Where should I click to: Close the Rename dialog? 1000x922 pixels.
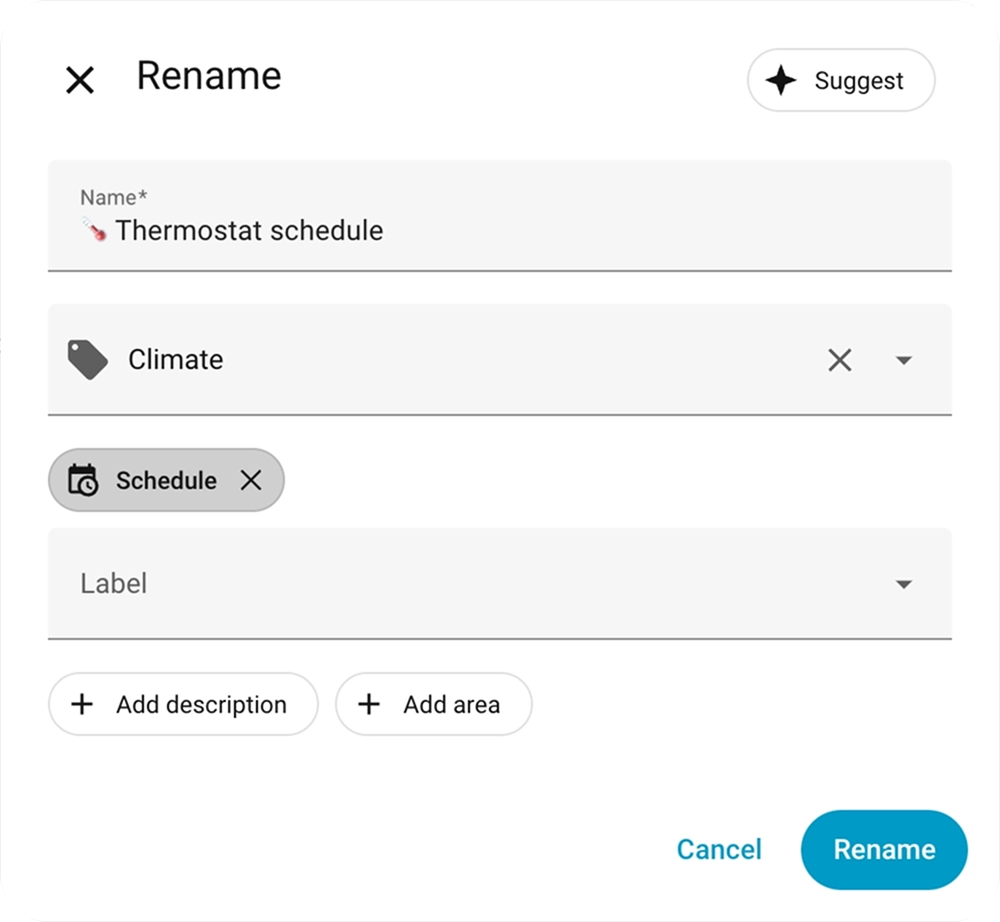pos(79,79)
